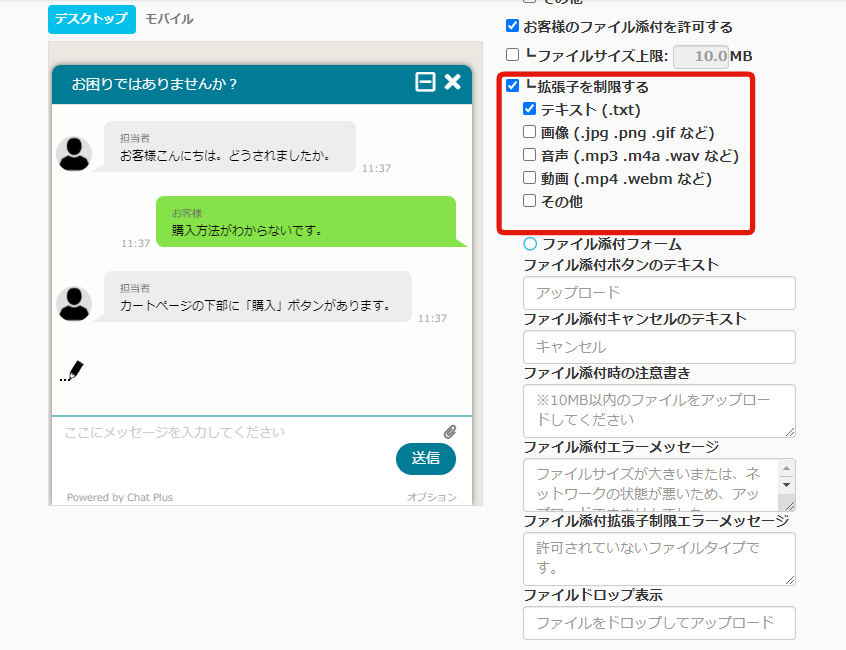Select the ファイル添付フォーム radio button
Screen dimensions: 846x650
531,244
